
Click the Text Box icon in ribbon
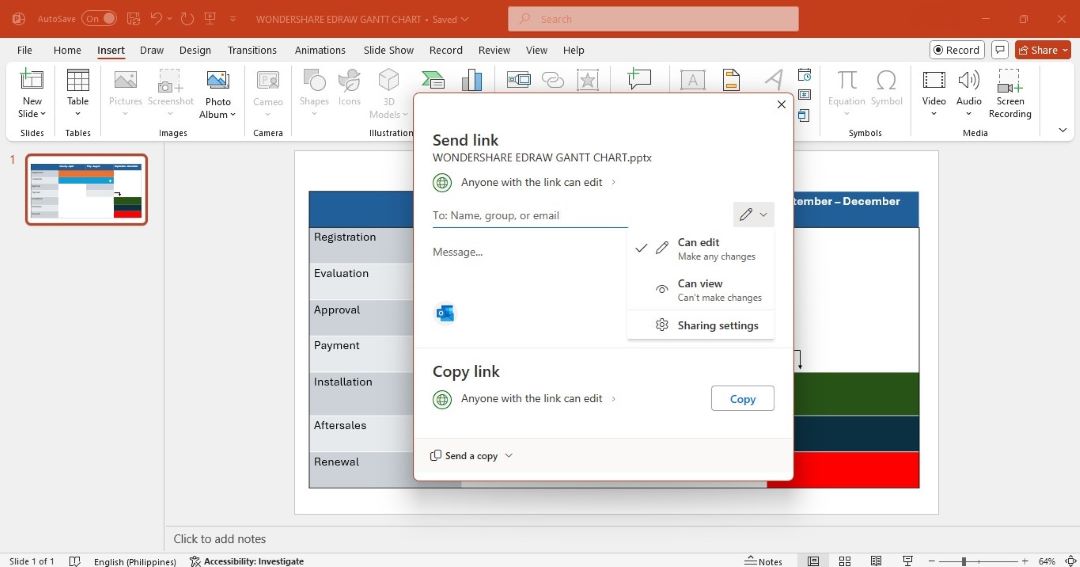pyautogui.click(x=692, y=80)
